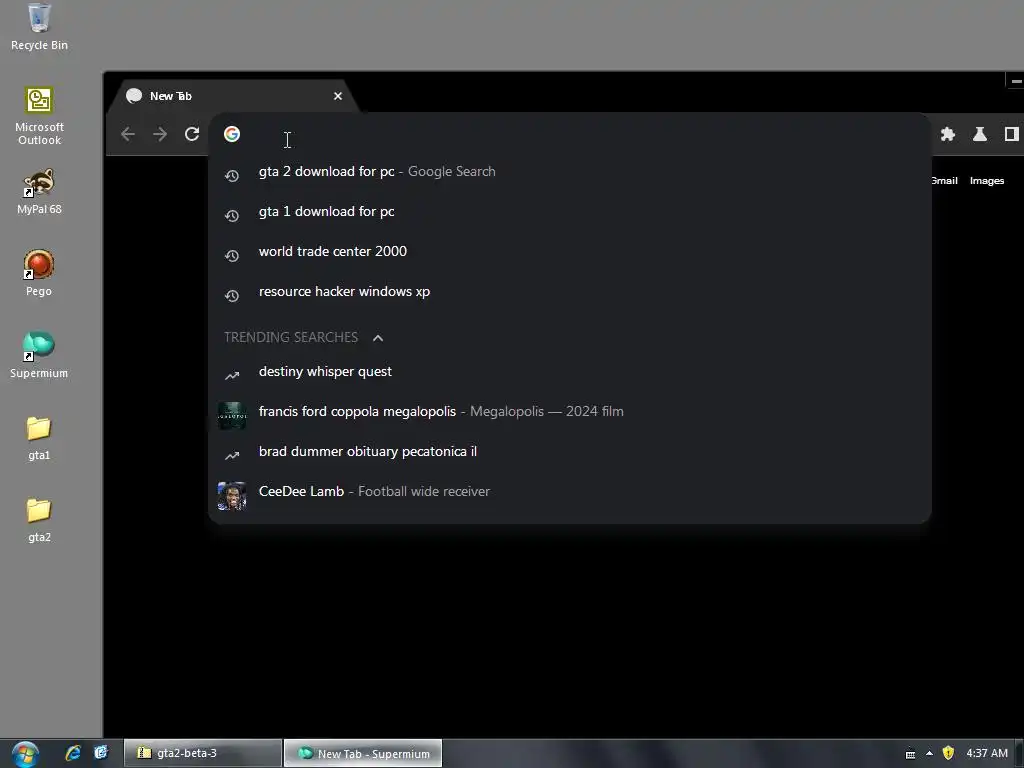
Task: Show hidden system tray icons
Action: tap(929, 754)
